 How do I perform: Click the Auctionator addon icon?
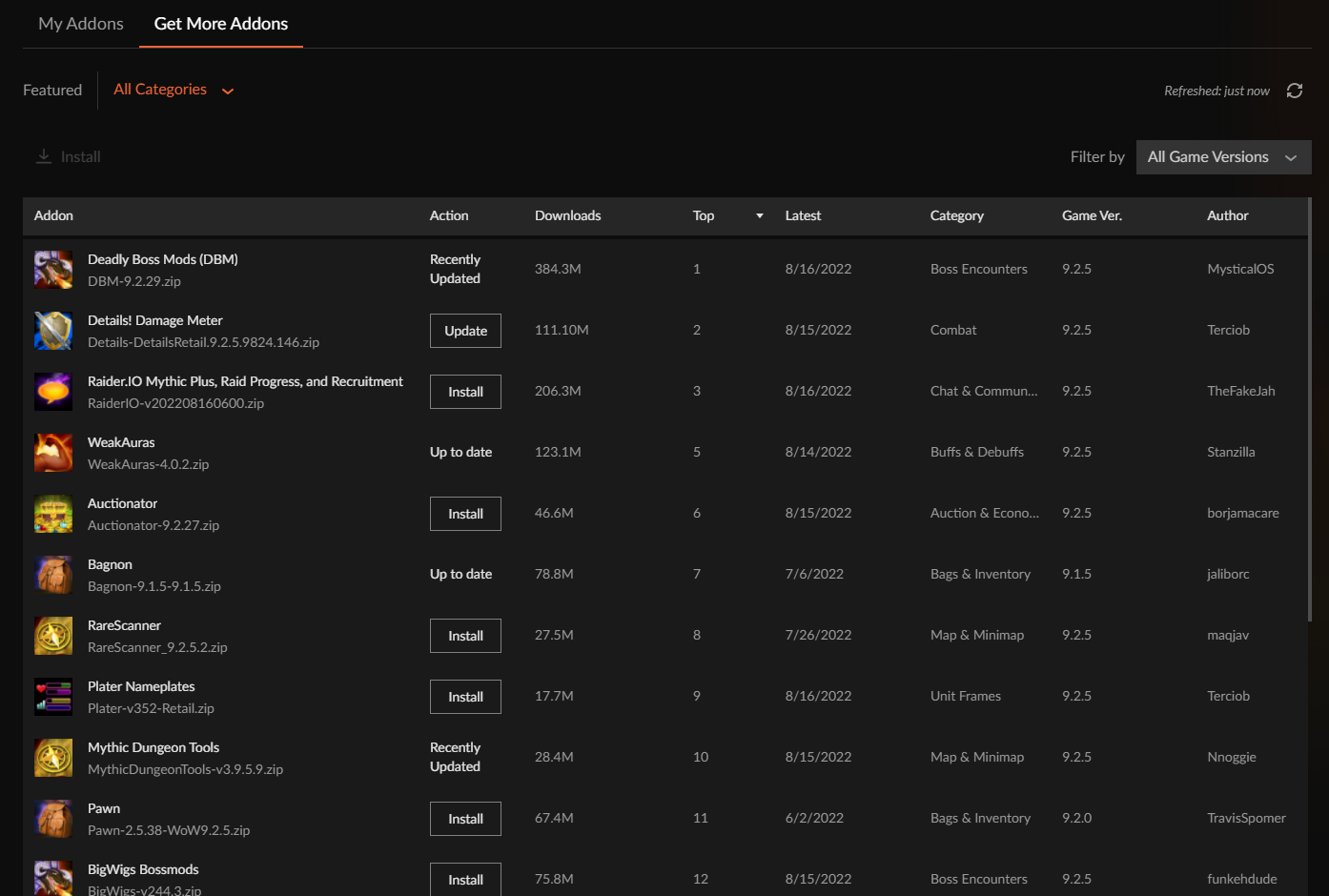[52, 513]
